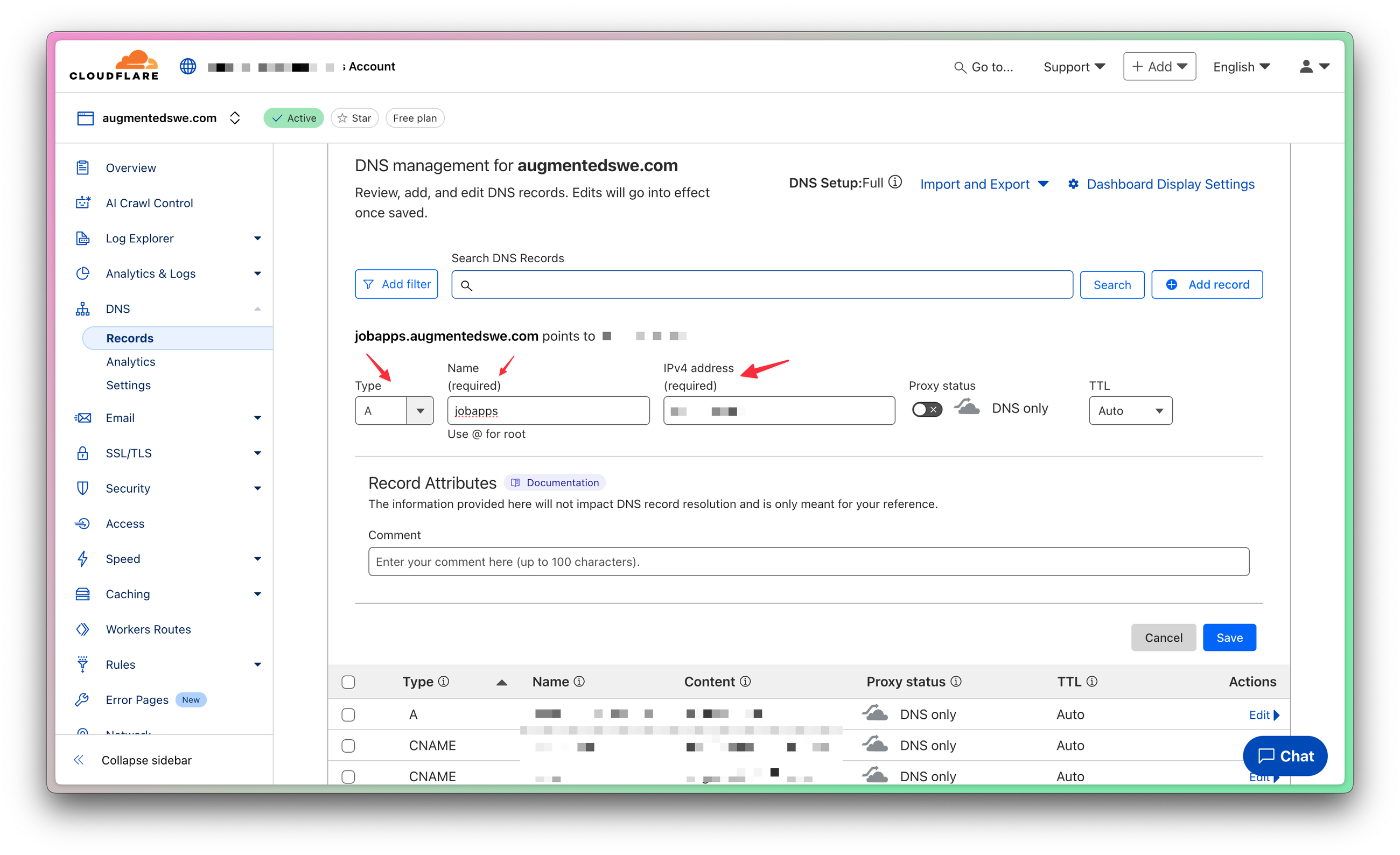Screen dimensions: 1400x855
Task: Click the Cloudflare logo
Action: point(114,66)
